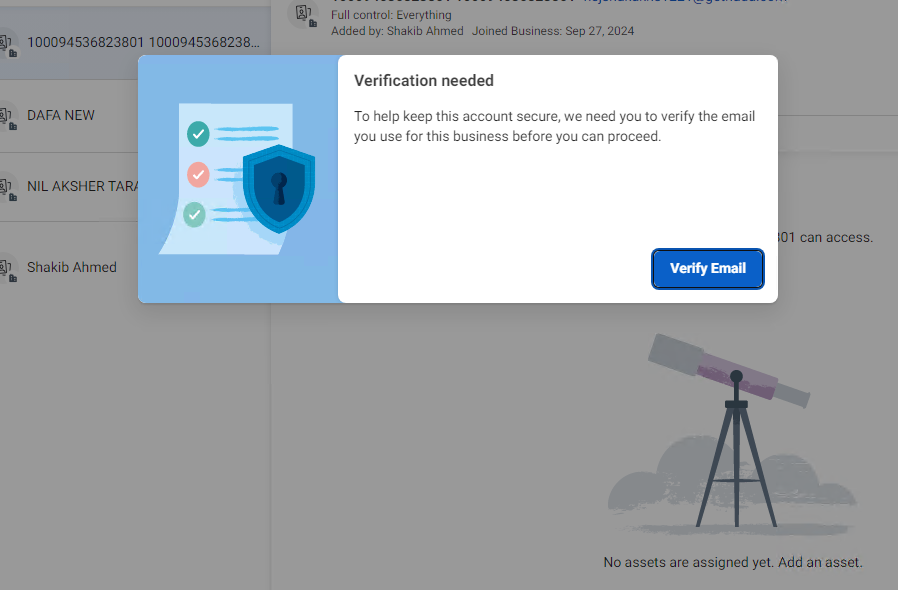Choose Shakib Ahmed from the people list
898x590 pixels.
pyautogui.click(x=72, y=267)
